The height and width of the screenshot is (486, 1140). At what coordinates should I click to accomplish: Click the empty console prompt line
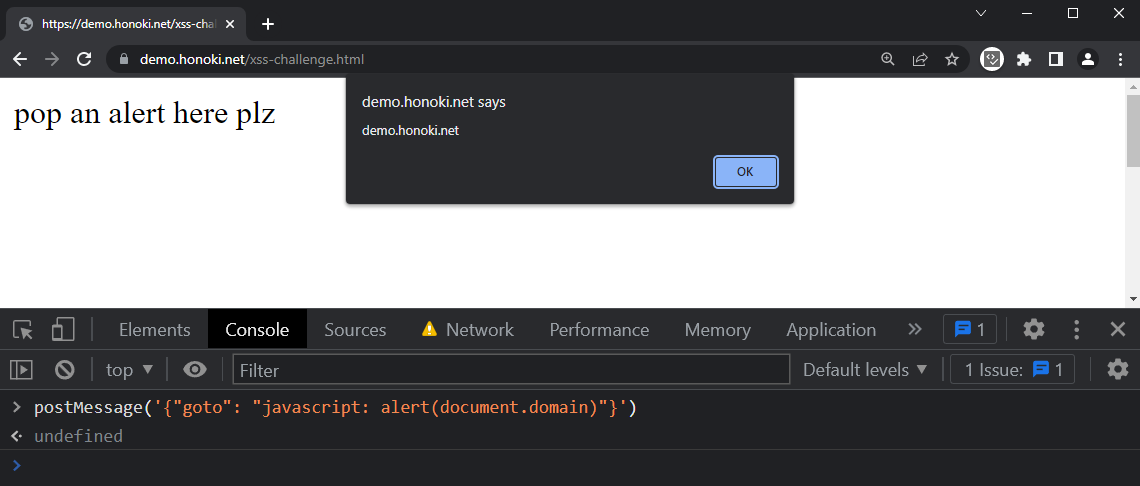pyautogui.click(x=570, y=465)
